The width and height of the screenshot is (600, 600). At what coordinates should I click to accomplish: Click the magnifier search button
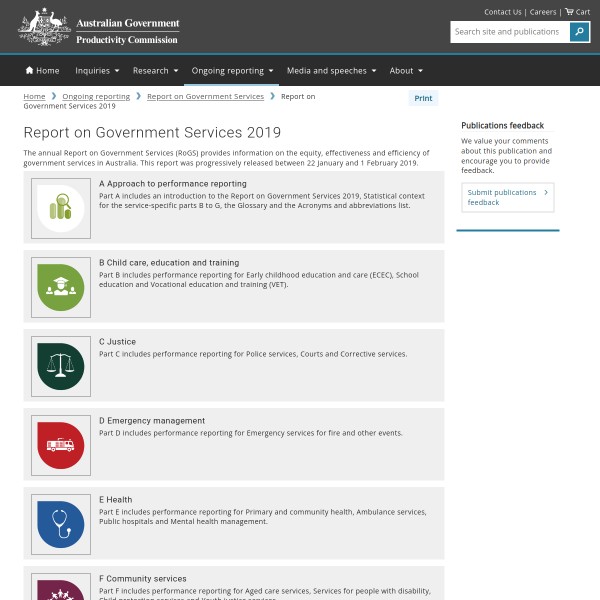coord(579,32)
